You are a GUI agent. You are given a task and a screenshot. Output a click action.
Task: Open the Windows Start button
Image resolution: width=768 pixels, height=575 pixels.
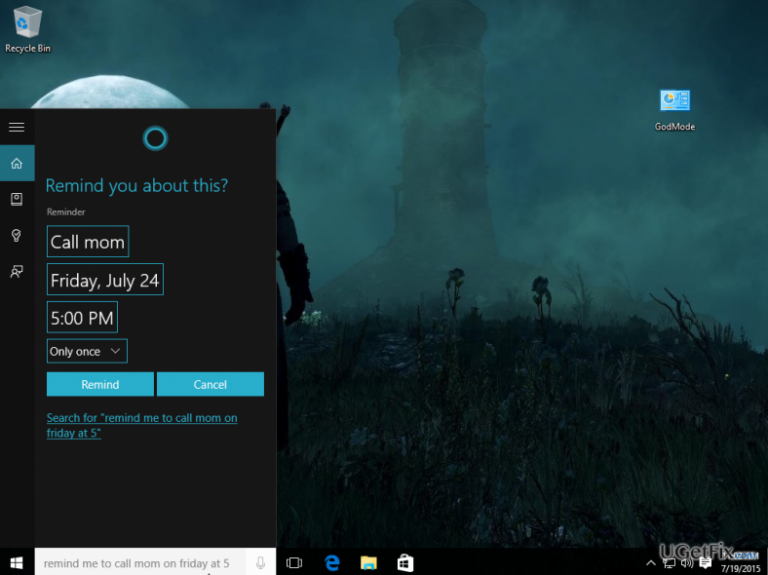click(x=17, y=563)
